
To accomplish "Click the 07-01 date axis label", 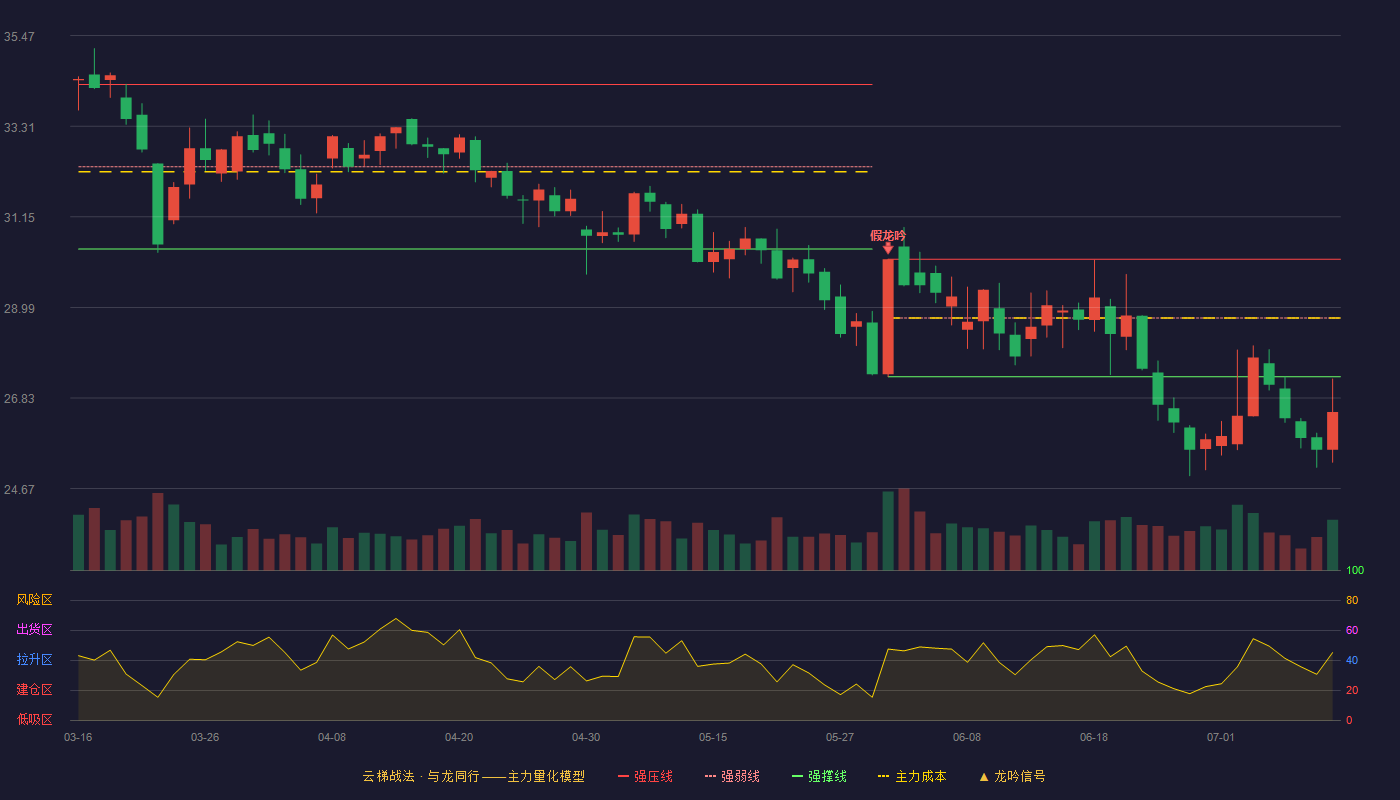I will point(1221,737).
